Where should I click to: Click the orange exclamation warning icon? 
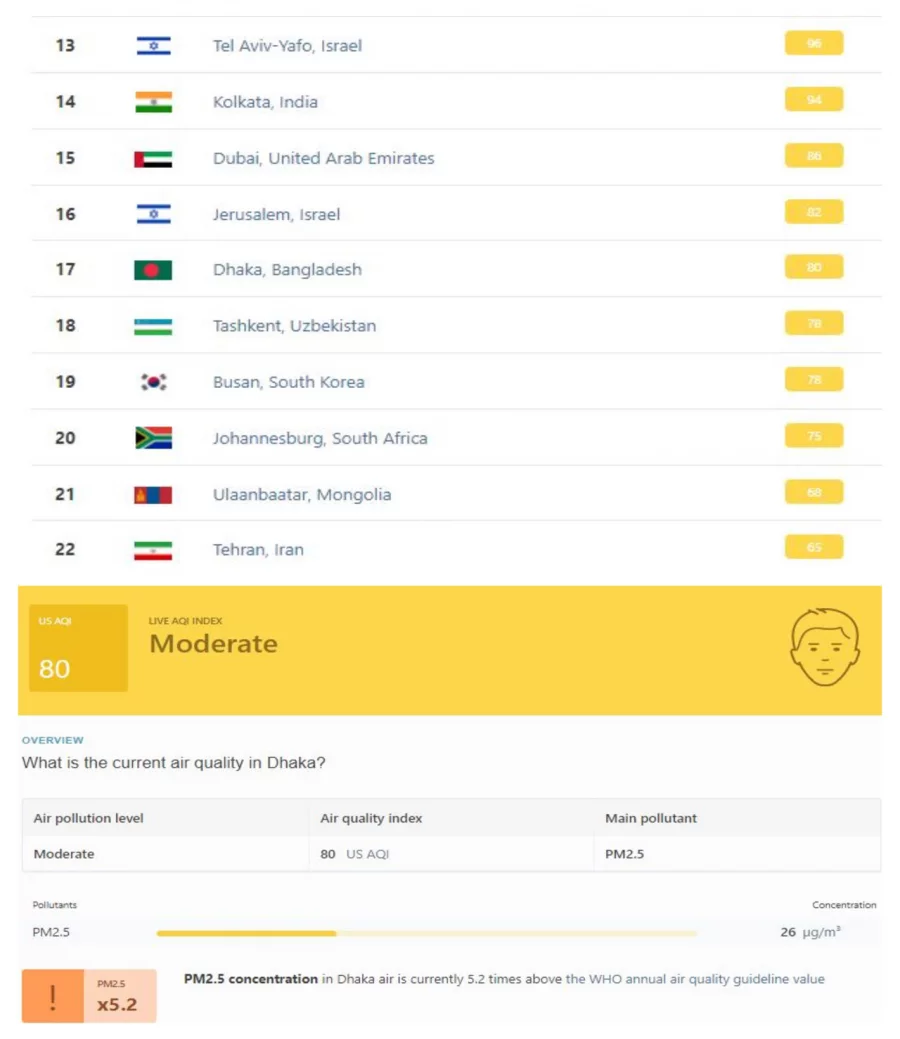tap(52, 995)
